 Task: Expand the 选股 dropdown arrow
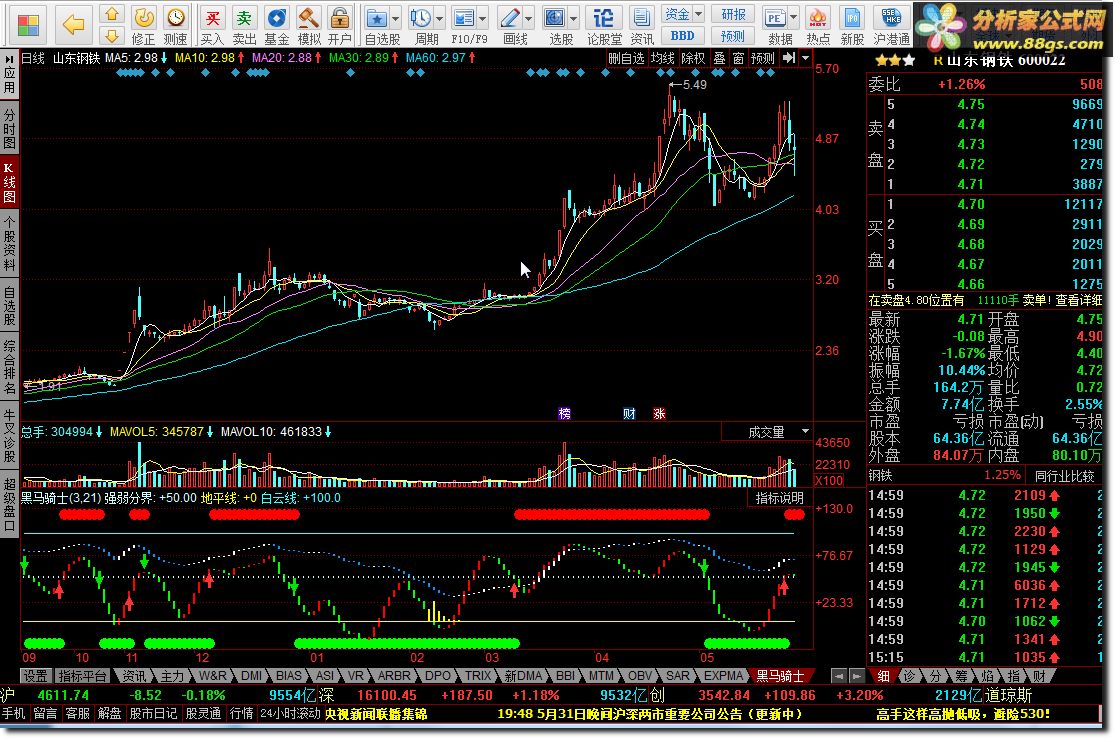574,18
